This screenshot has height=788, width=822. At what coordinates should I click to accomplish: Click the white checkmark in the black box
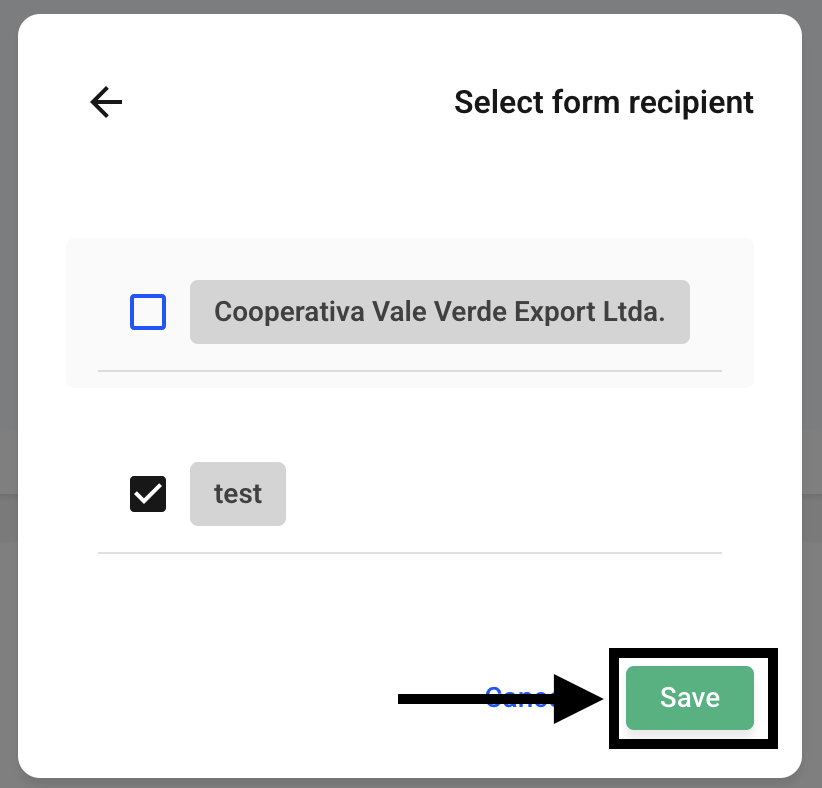tap(148, 494)
